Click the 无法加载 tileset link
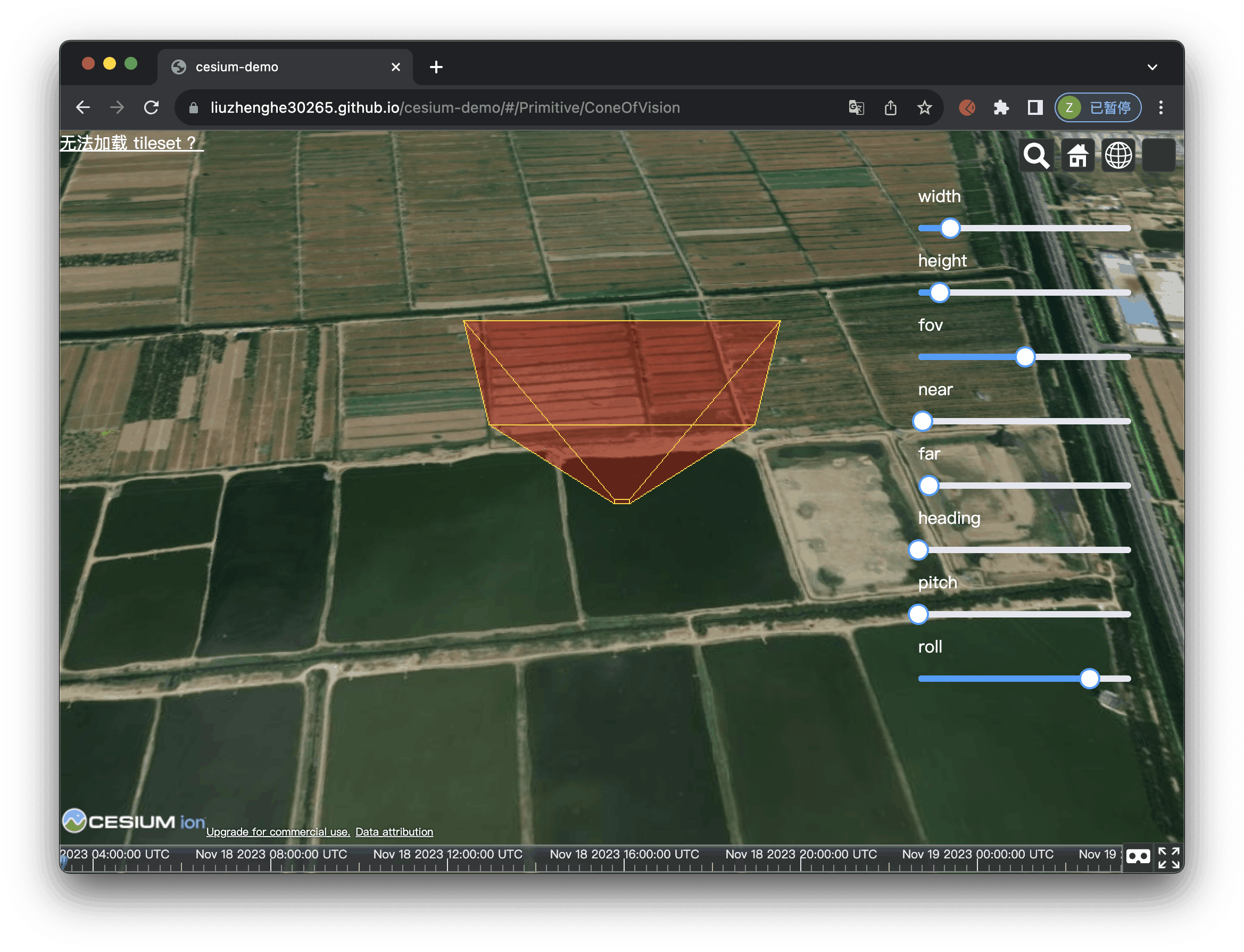Image resolution: width=1244 pixels, height=952 pixels. click(130, 143)
